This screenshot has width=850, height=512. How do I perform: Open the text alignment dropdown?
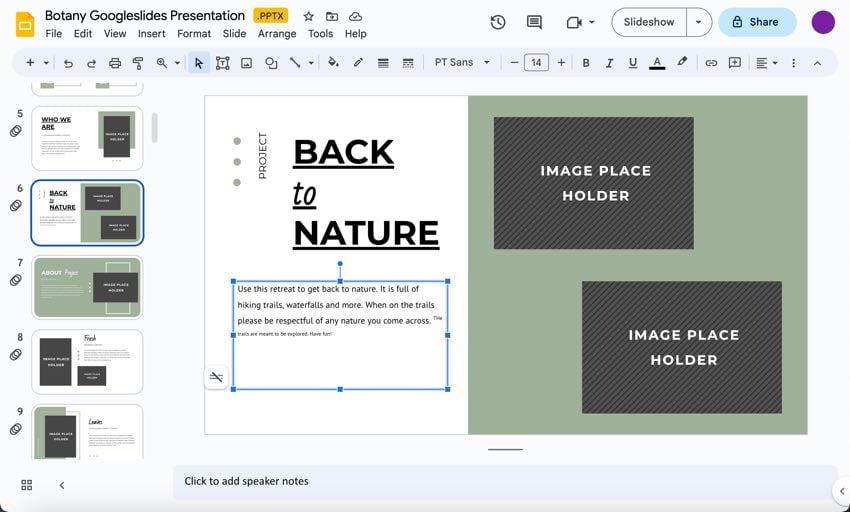click(766, 63)
